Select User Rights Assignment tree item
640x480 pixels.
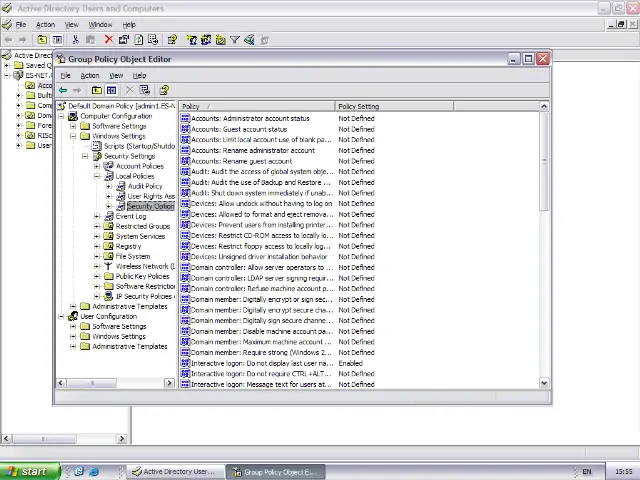coord(151,196)
